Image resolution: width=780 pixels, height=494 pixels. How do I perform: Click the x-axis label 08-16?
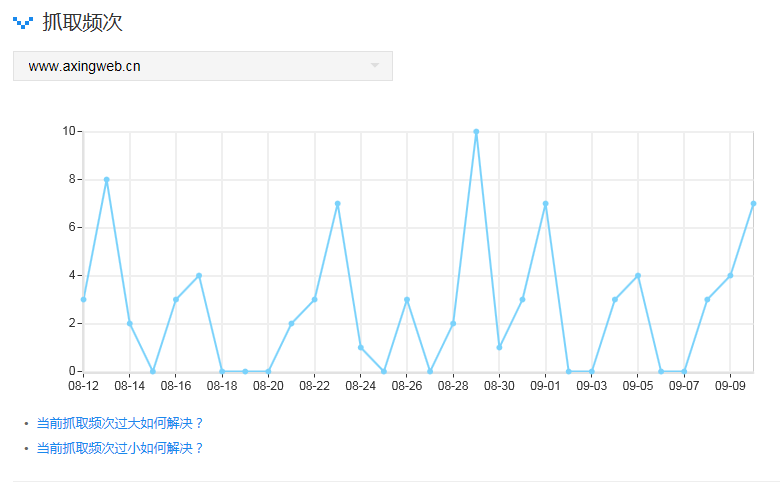coord(176,386)
